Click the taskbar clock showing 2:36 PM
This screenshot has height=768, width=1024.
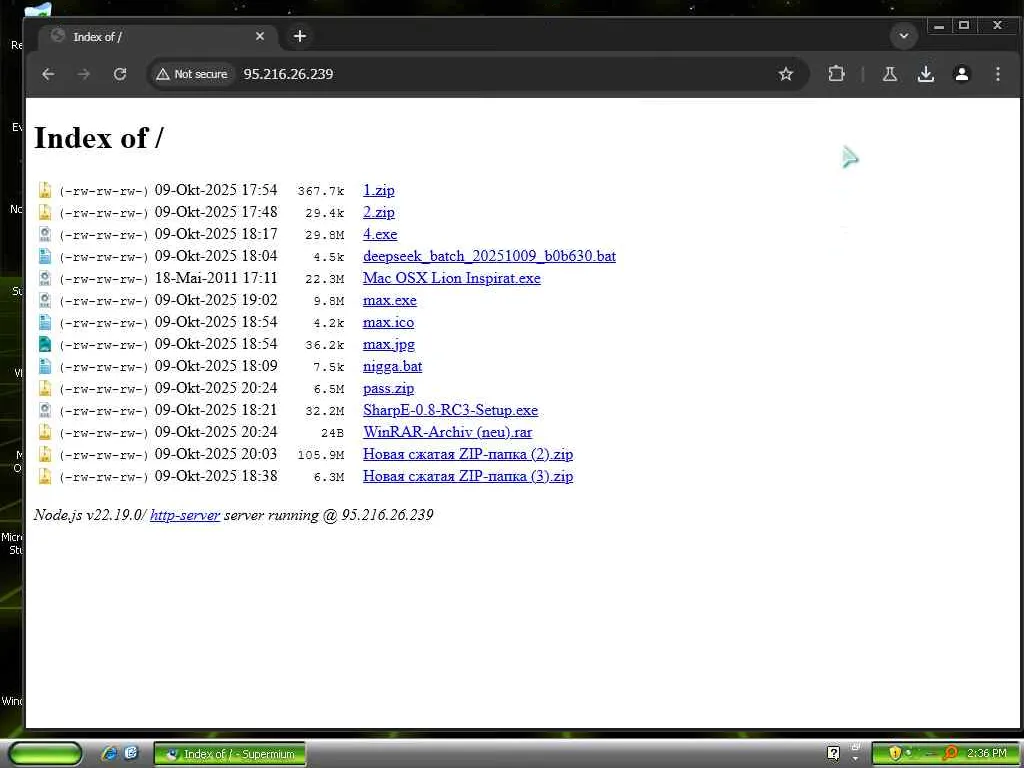[987, 753]
